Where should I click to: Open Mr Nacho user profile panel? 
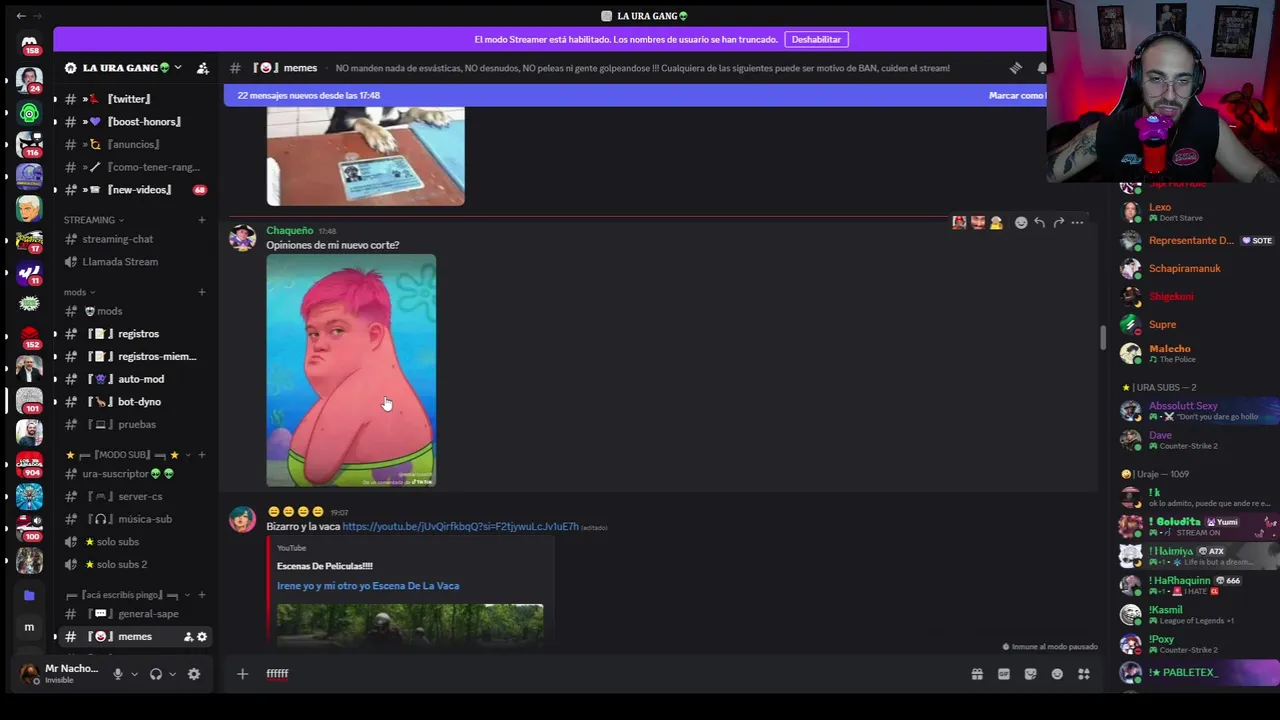pyautogui.click(x=60, y=674)
